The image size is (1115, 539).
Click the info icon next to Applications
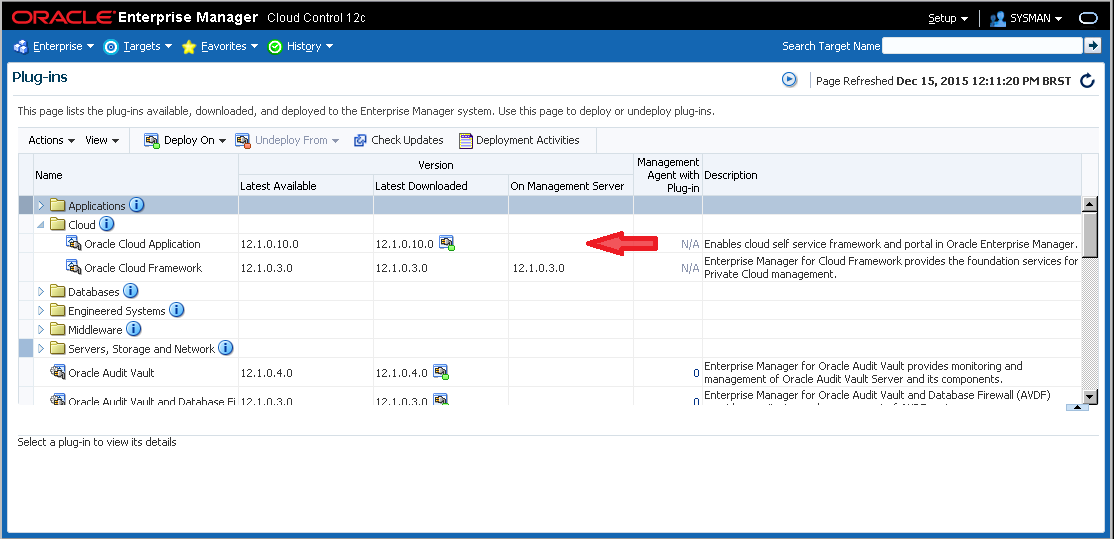point(137,205)
